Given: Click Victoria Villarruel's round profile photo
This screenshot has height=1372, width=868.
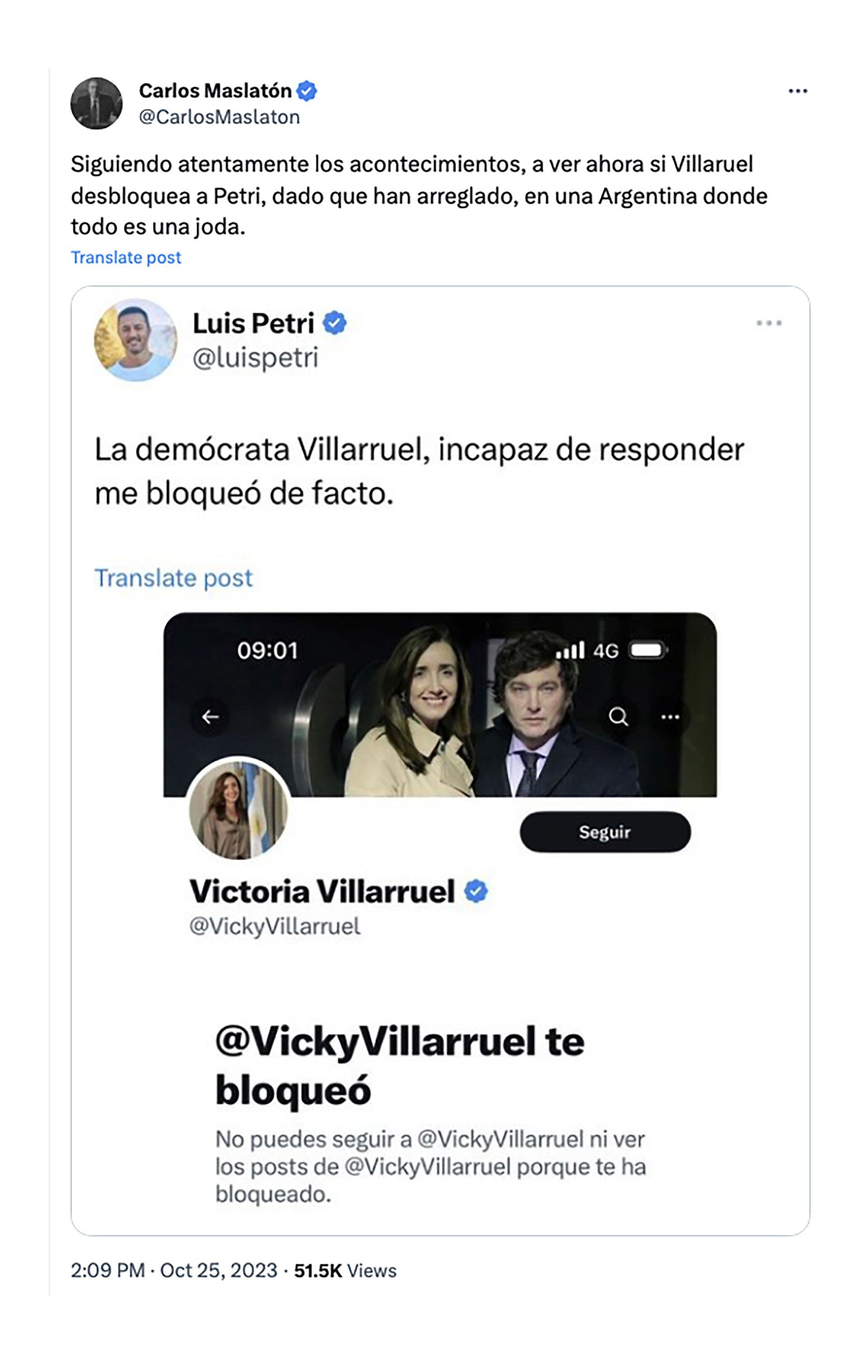Looking at the screenshot, I should (238, 810).
